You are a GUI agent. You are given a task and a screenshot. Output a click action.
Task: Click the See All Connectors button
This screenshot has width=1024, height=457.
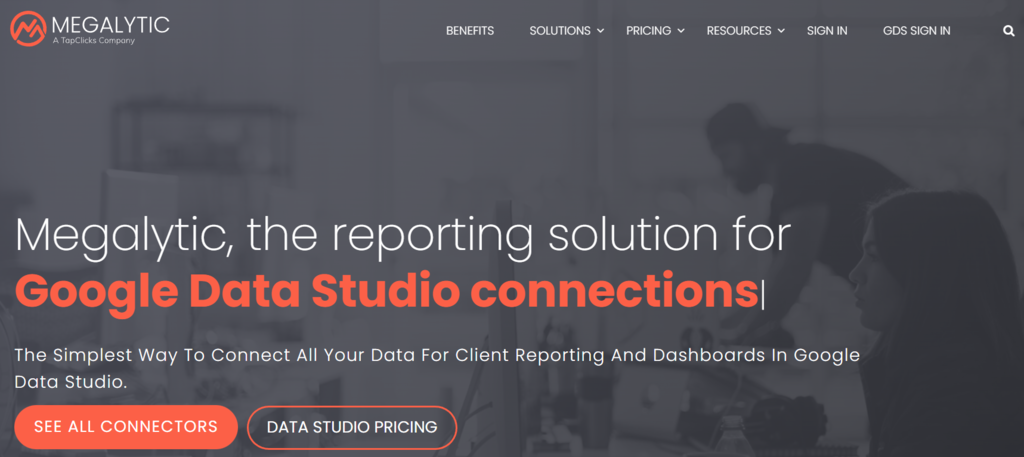pyautogui.click(x=126, y=427)
